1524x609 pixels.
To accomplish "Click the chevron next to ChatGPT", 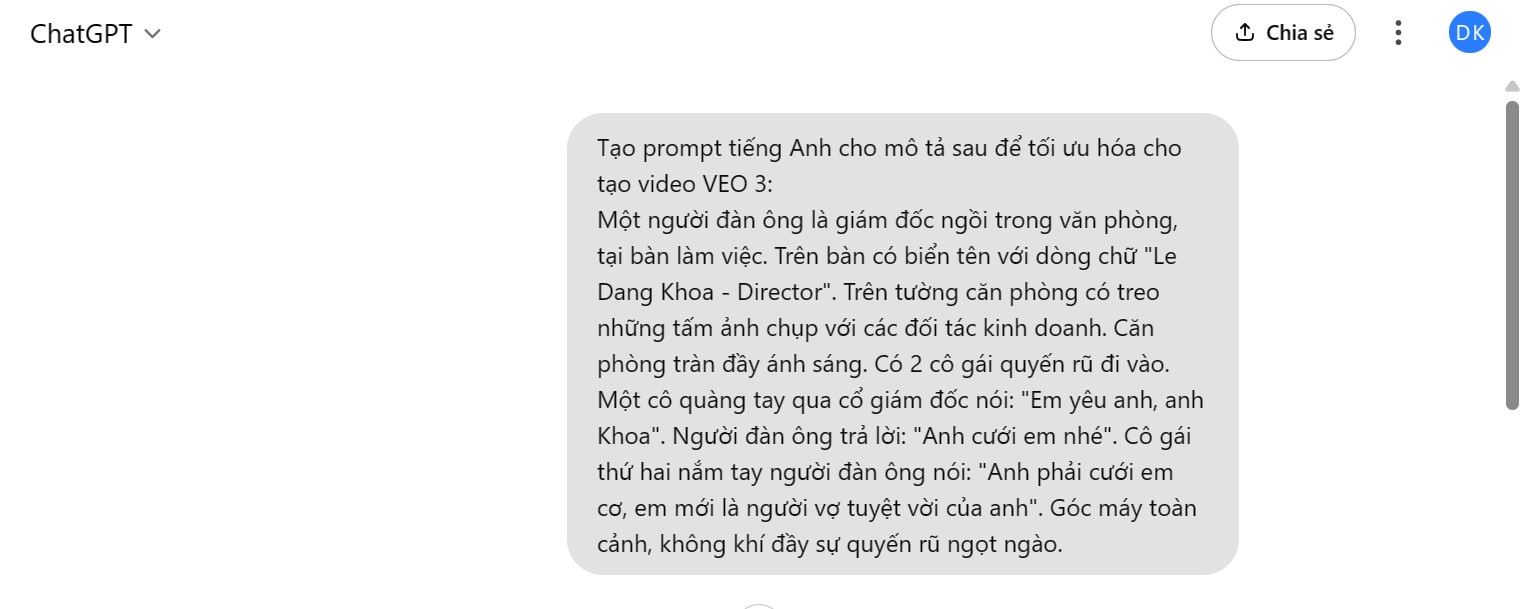I will (152, 33).
